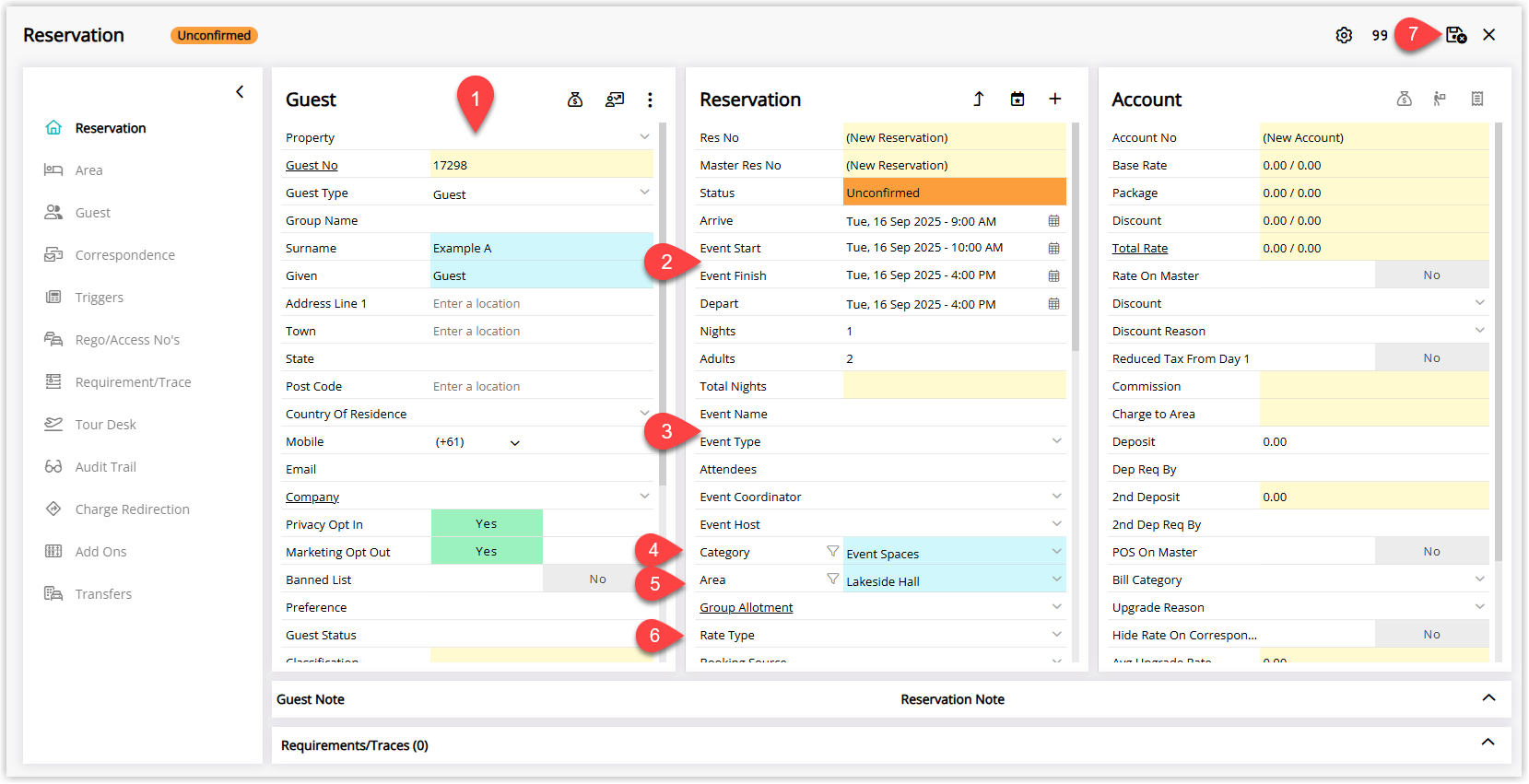Screen dimensions: 1529x784
Task: Open the Event Start date calendar picker
Action: [1053, 248]
